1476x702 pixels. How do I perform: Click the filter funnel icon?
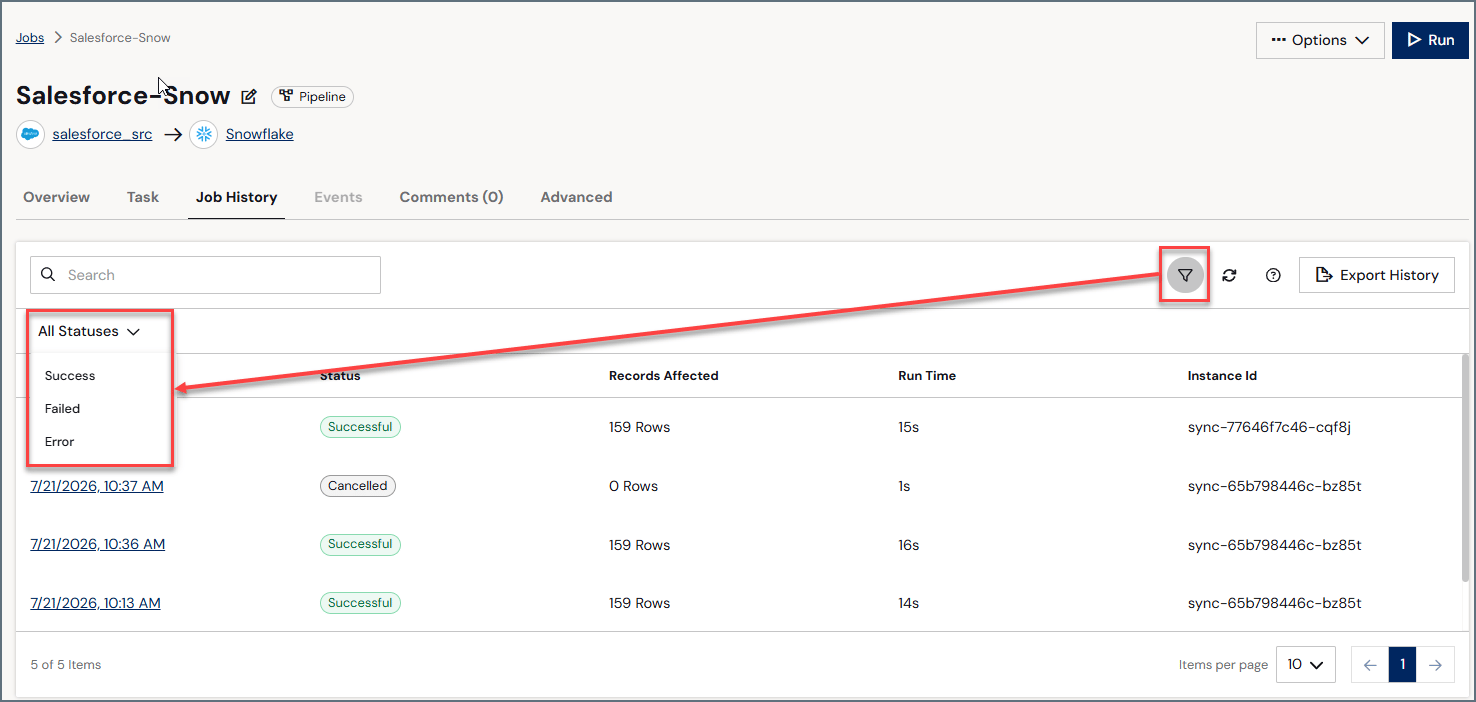click(1185, 275)
